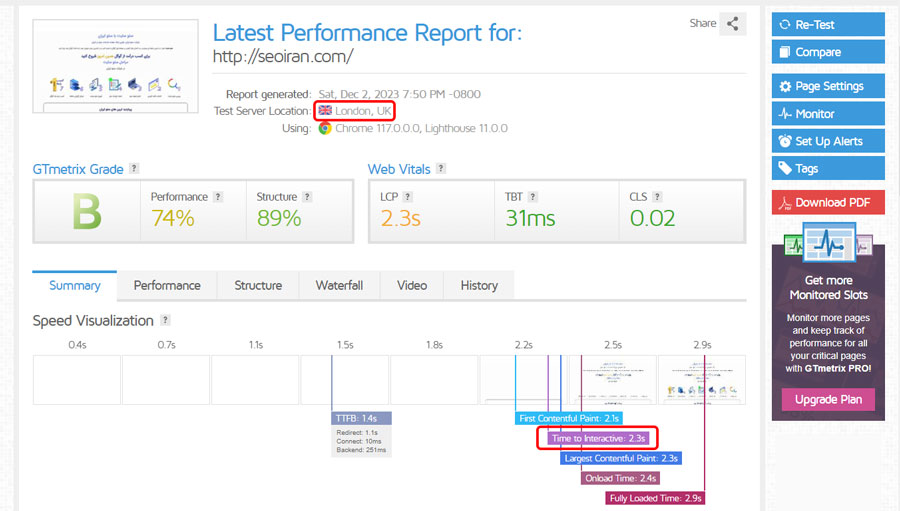
Task: Click the 2.3s LCP value
Action: (x=401, y=218)
